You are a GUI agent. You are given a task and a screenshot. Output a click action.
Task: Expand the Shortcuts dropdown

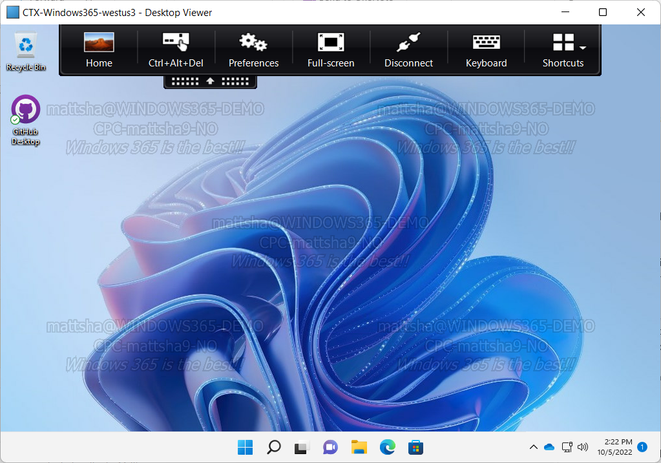564,49
